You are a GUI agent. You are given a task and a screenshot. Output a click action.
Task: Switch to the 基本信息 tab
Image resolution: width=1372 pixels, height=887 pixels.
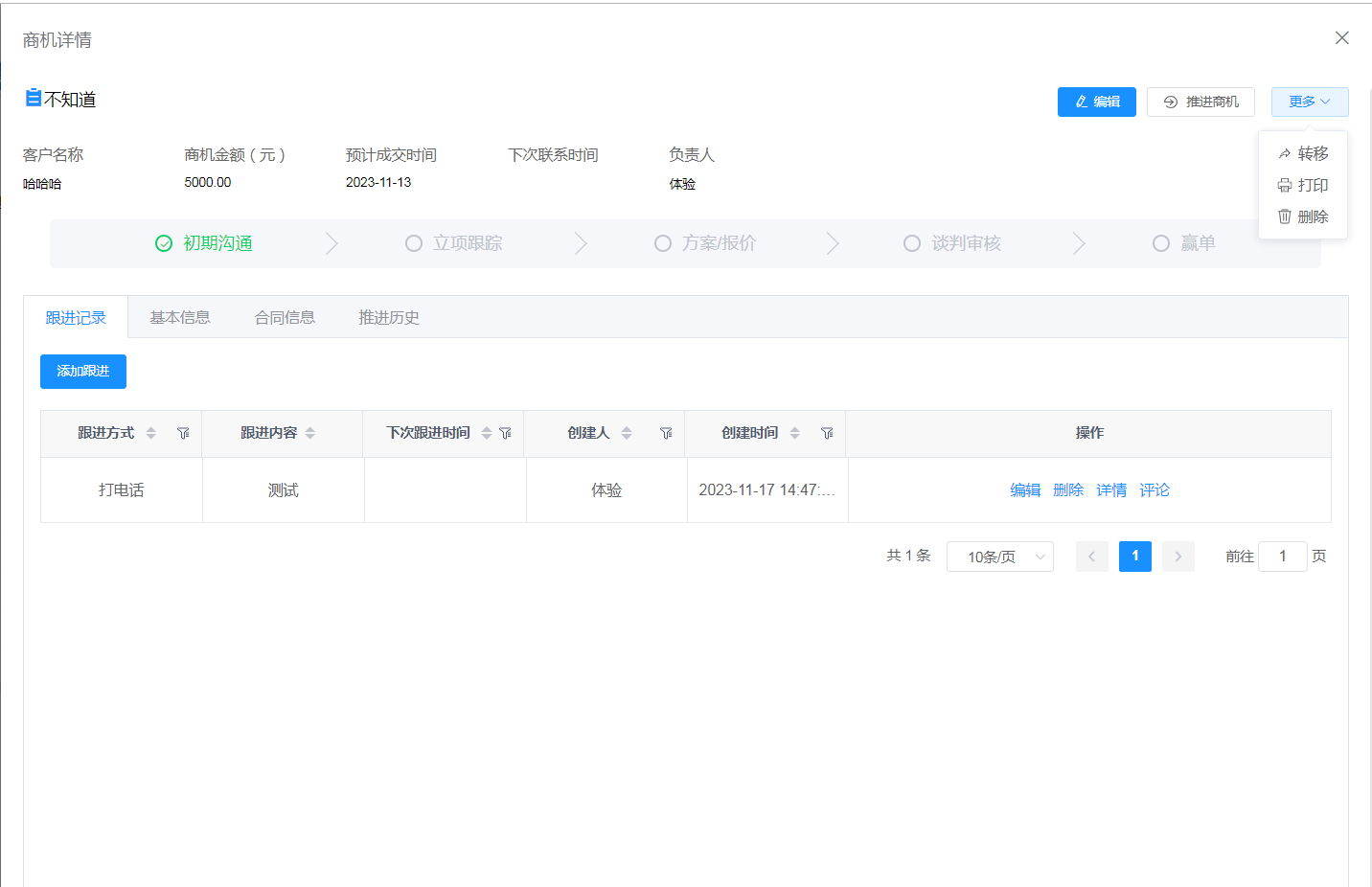pos(180,318)
